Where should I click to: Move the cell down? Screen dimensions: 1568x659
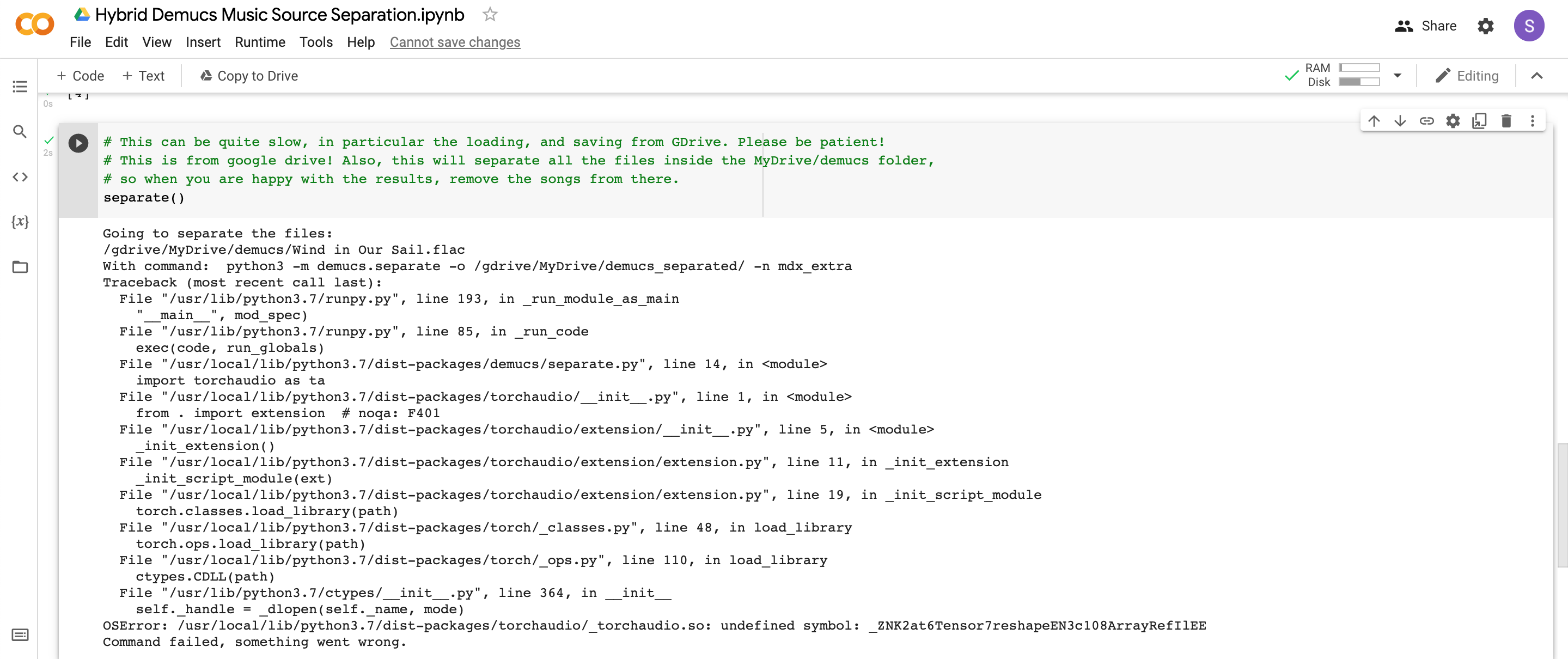[1400, 120]
